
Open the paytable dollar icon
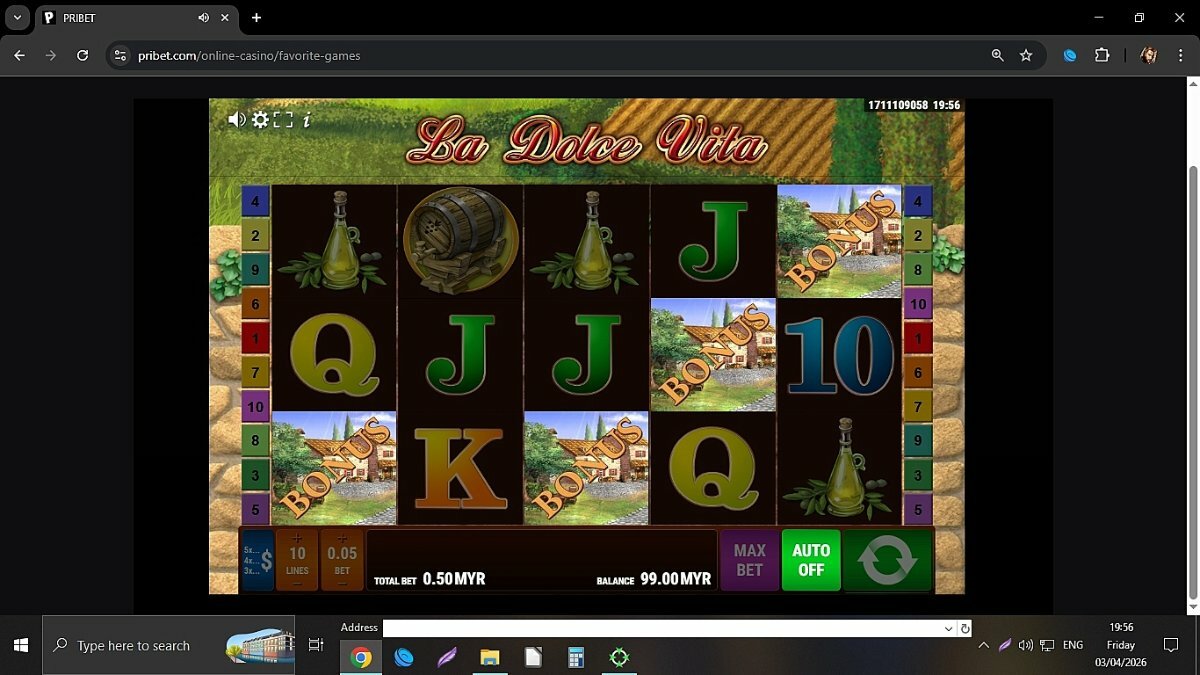(x=258, y=560)
